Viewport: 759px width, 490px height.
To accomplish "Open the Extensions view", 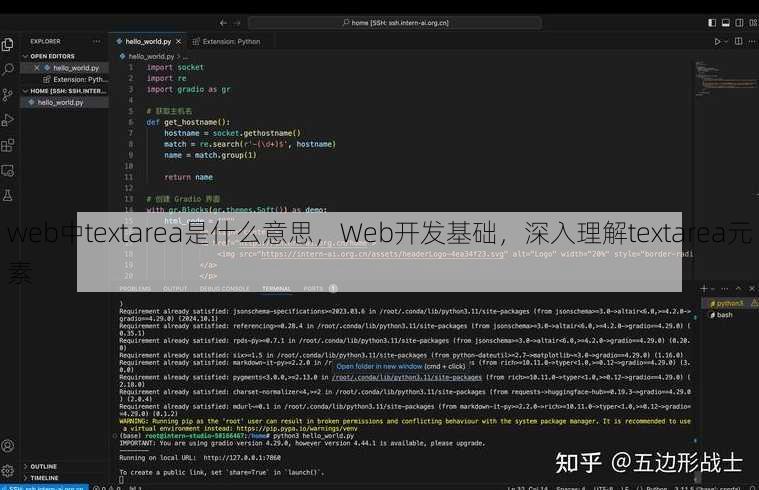I will click(x=8, y=145).
